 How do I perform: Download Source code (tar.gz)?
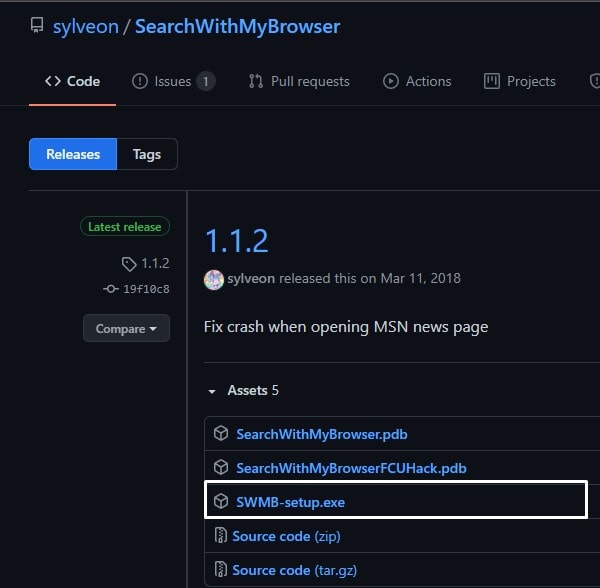(295, 570)
